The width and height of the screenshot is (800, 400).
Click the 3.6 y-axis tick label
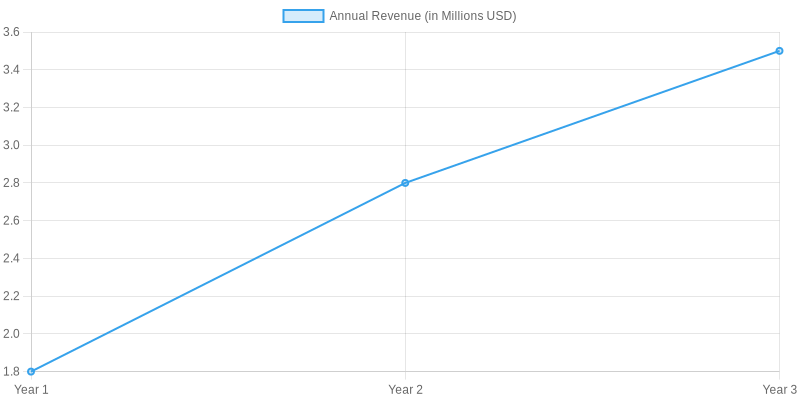tap(11, 32)
